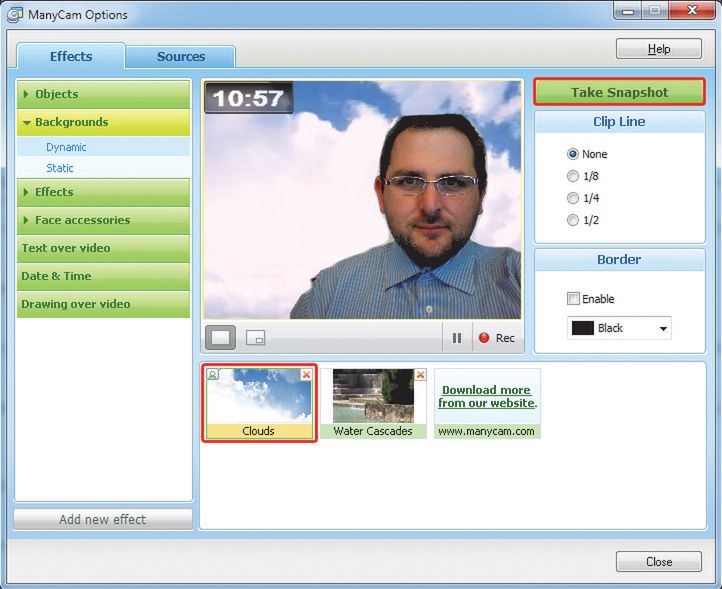Image resolution: width=722 pixels, height=589 pixels.
Task: Remove the Water Cascades background with its X
Action: [x=420, y=375]
